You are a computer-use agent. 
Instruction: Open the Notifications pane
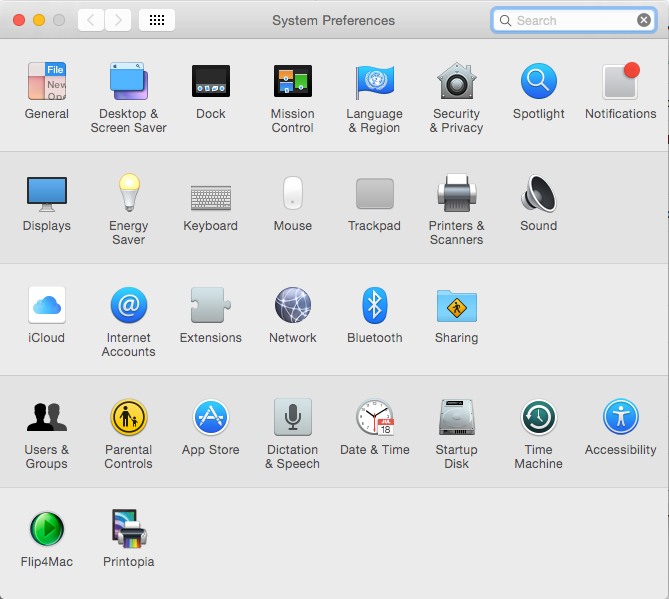(x=620, y=82)
